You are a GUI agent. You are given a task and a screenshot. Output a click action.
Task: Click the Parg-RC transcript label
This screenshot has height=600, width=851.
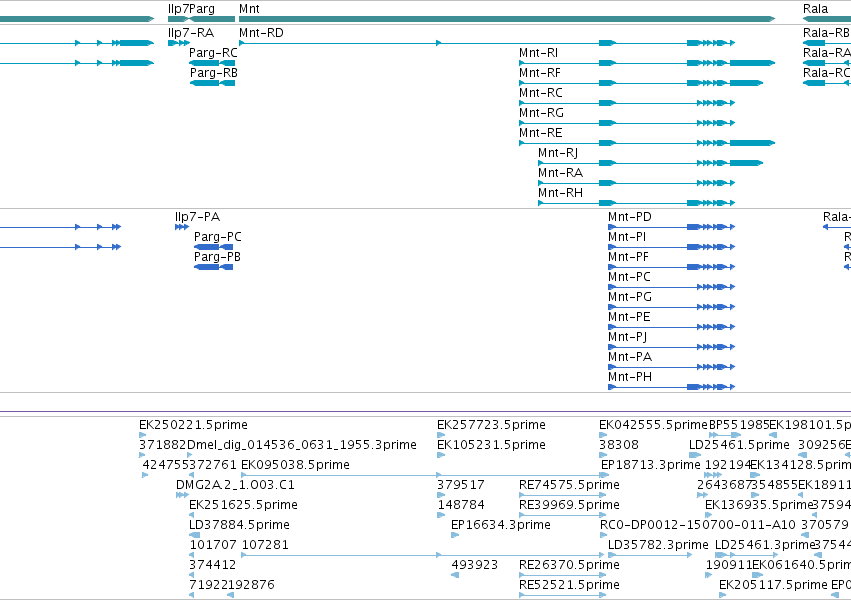(x=213, y=53)
